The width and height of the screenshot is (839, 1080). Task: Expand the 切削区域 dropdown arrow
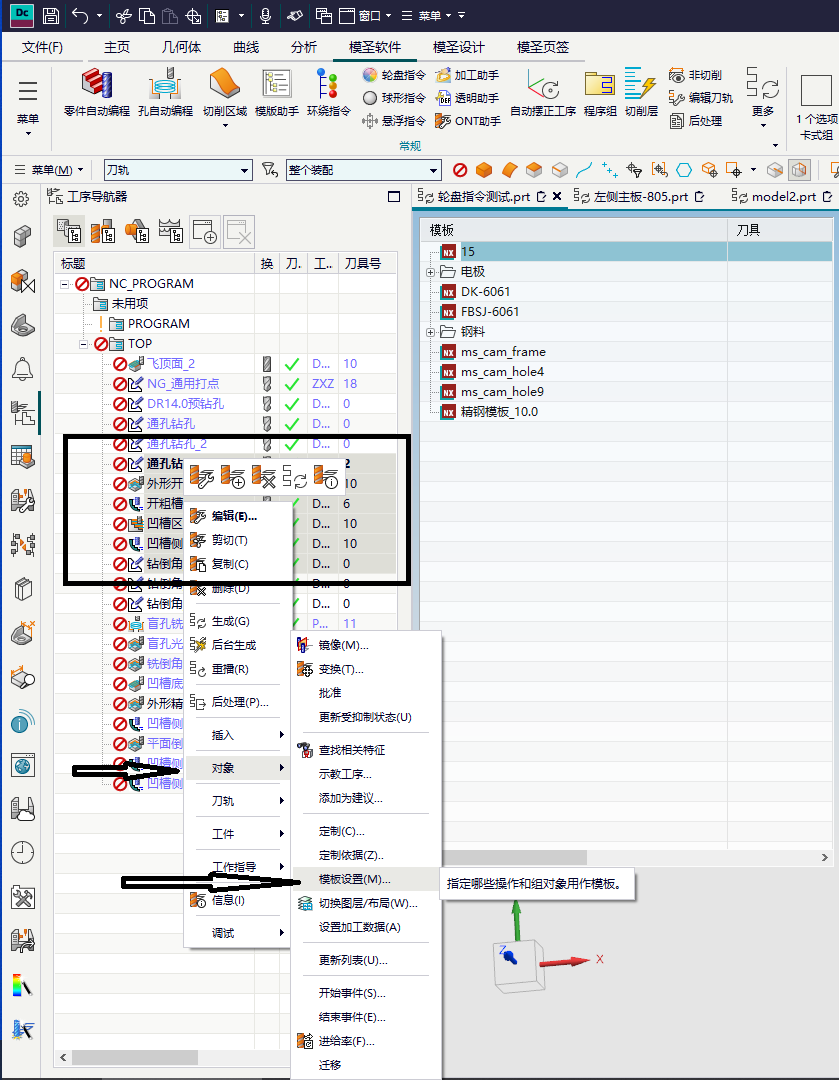(x=225, y=125)
